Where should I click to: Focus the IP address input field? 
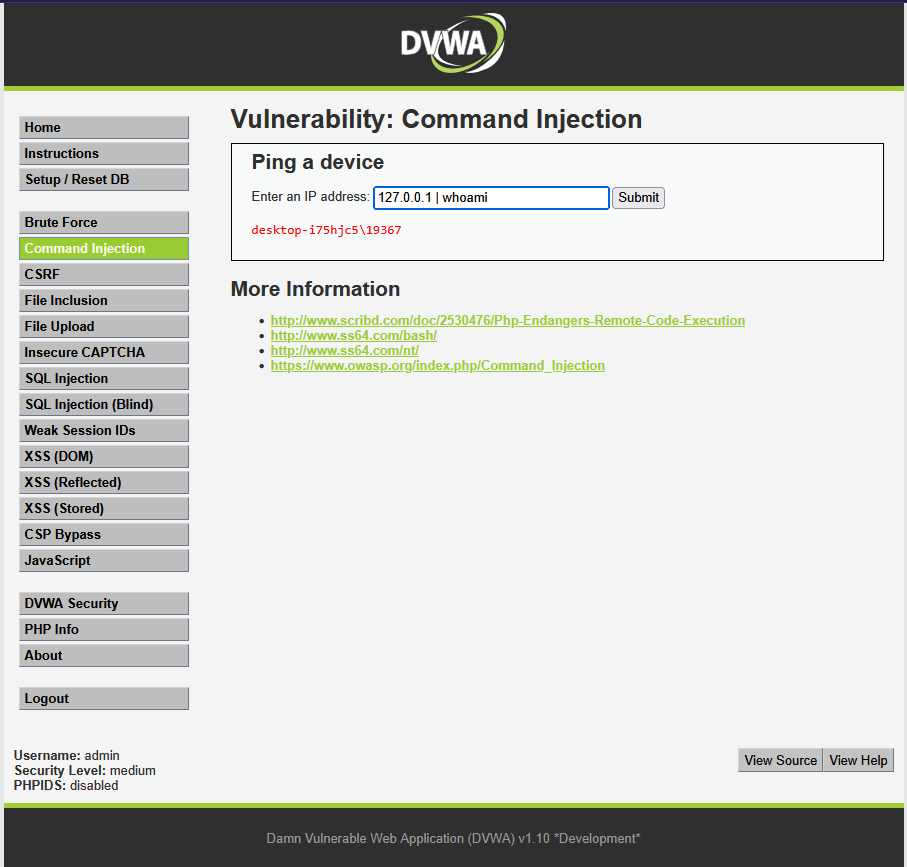(491, 198)
